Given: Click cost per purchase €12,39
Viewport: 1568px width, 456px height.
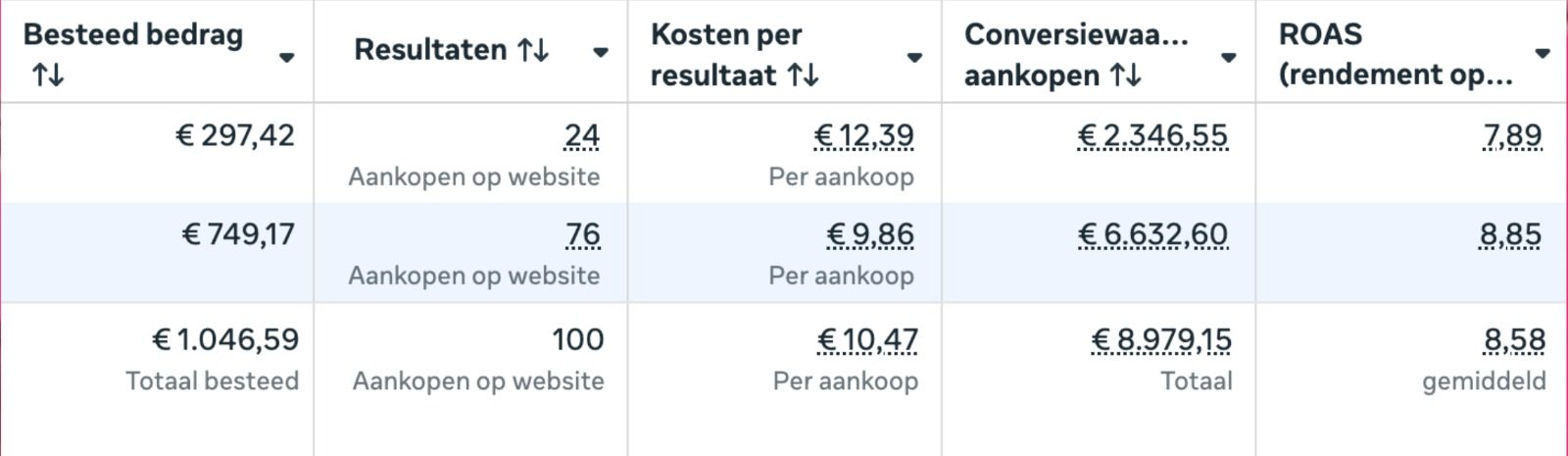Looking at the screenshot, I should pos(863,135).
